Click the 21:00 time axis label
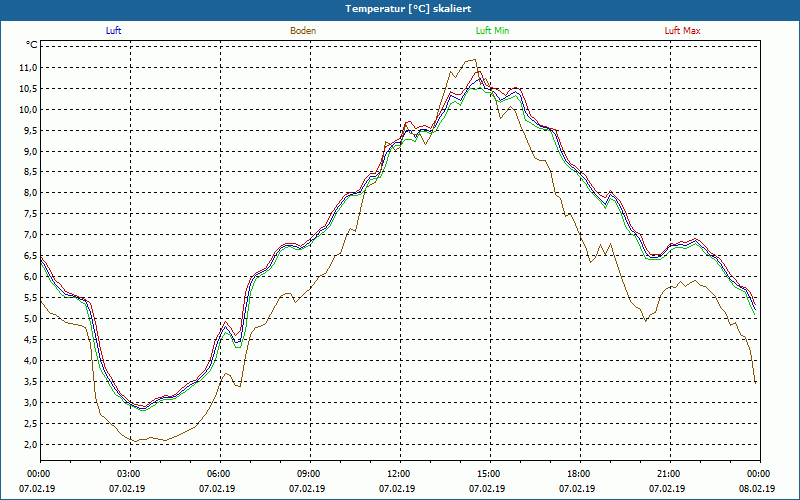 tap(669, 474)
